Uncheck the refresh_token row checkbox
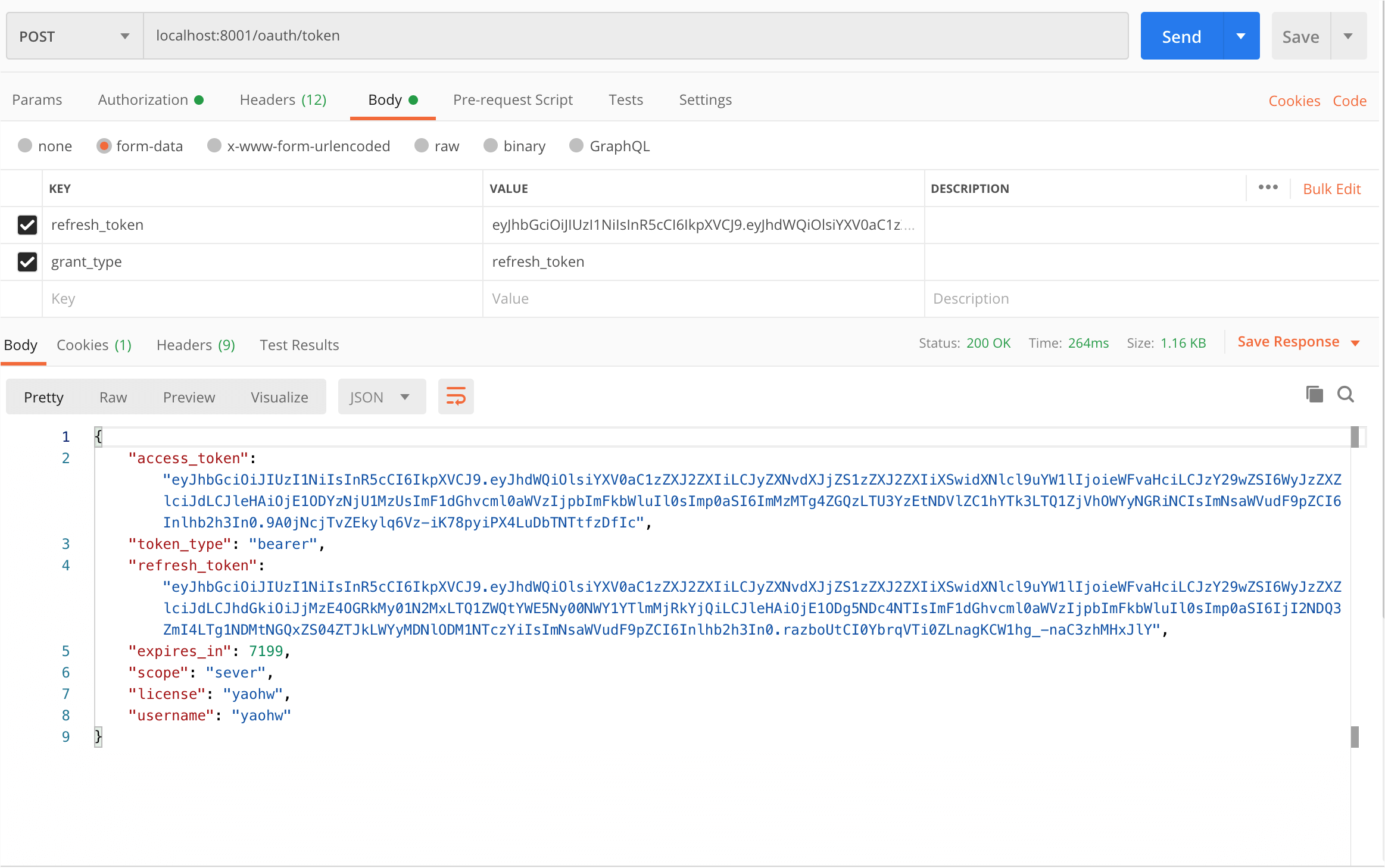 27,225
